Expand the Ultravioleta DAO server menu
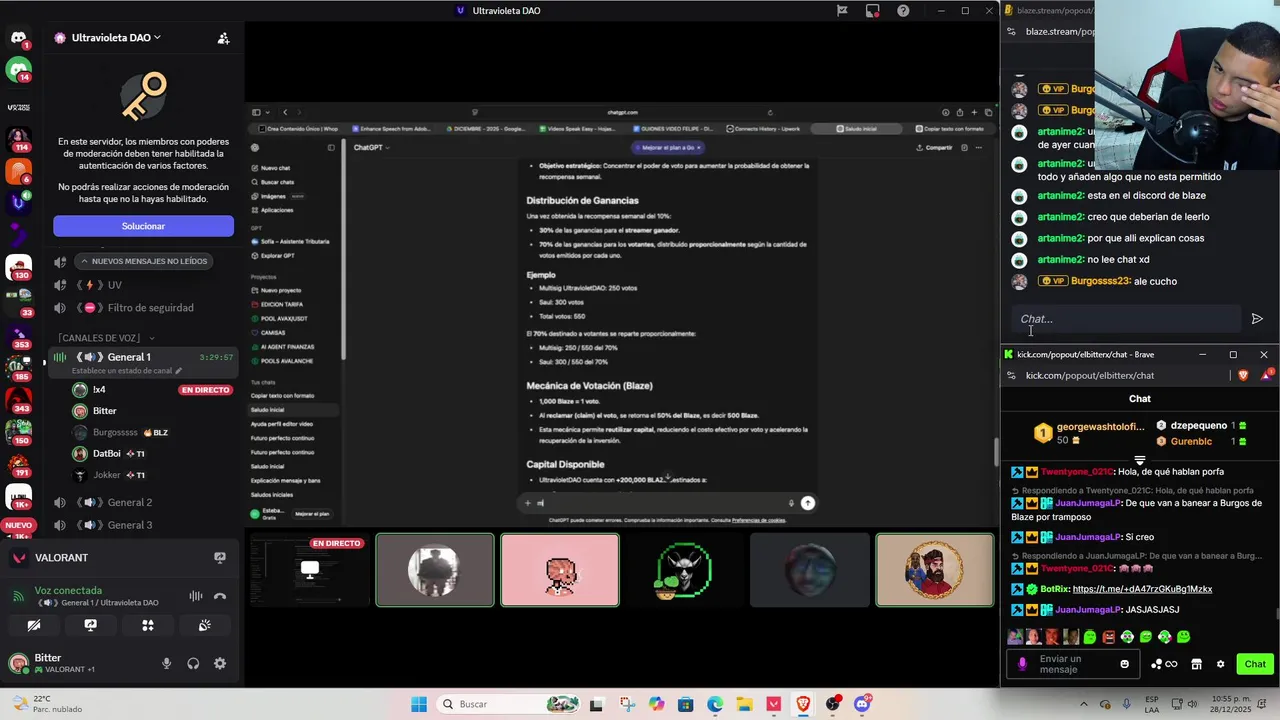The image size is (1280, 720). point(116,38)
